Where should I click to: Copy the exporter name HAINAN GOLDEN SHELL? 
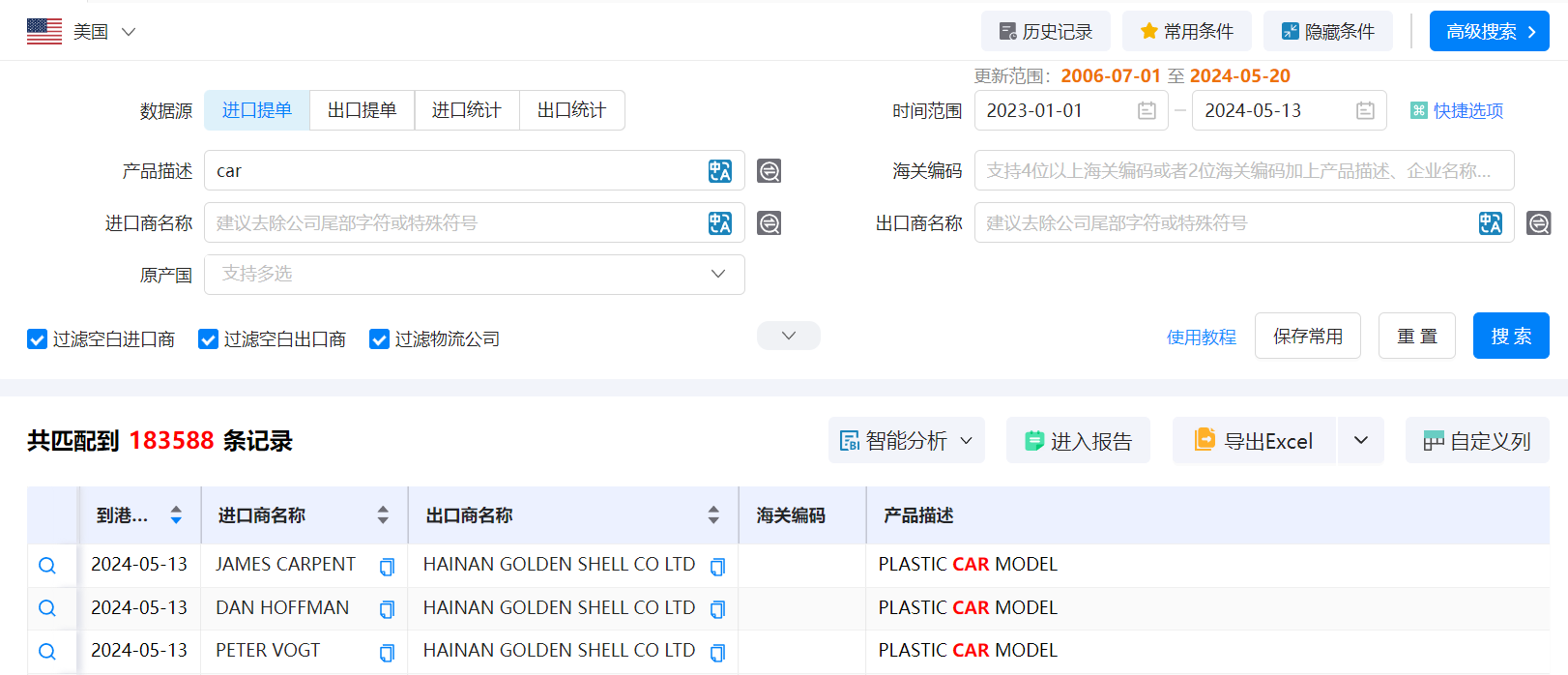click(716, 566)
